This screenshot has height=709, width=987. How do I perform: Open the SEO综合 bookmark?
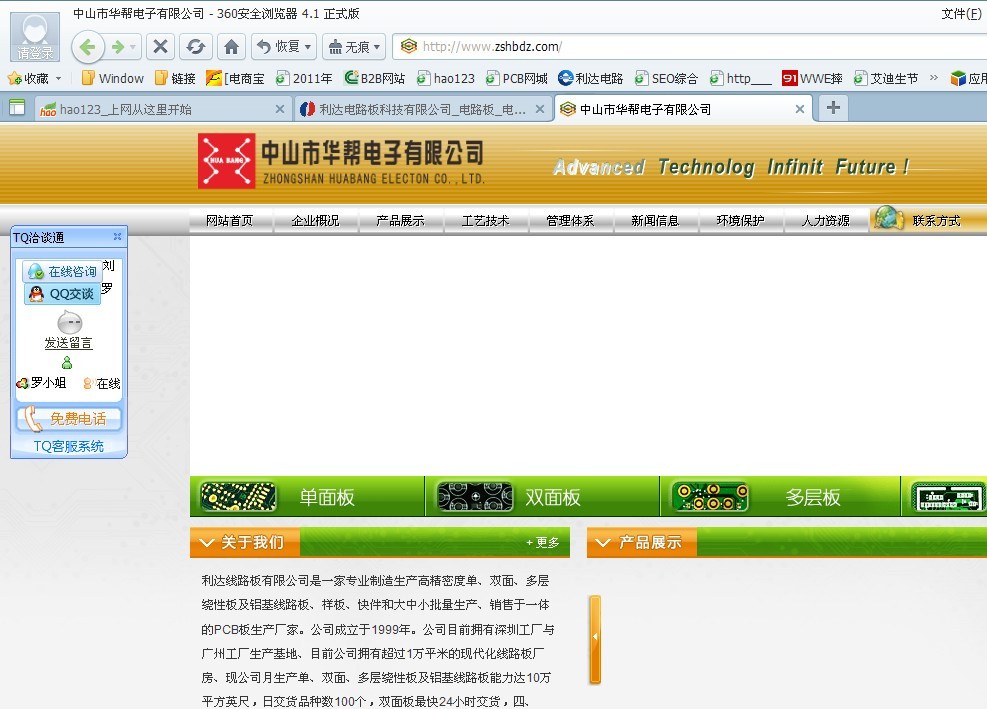(667, 79)
